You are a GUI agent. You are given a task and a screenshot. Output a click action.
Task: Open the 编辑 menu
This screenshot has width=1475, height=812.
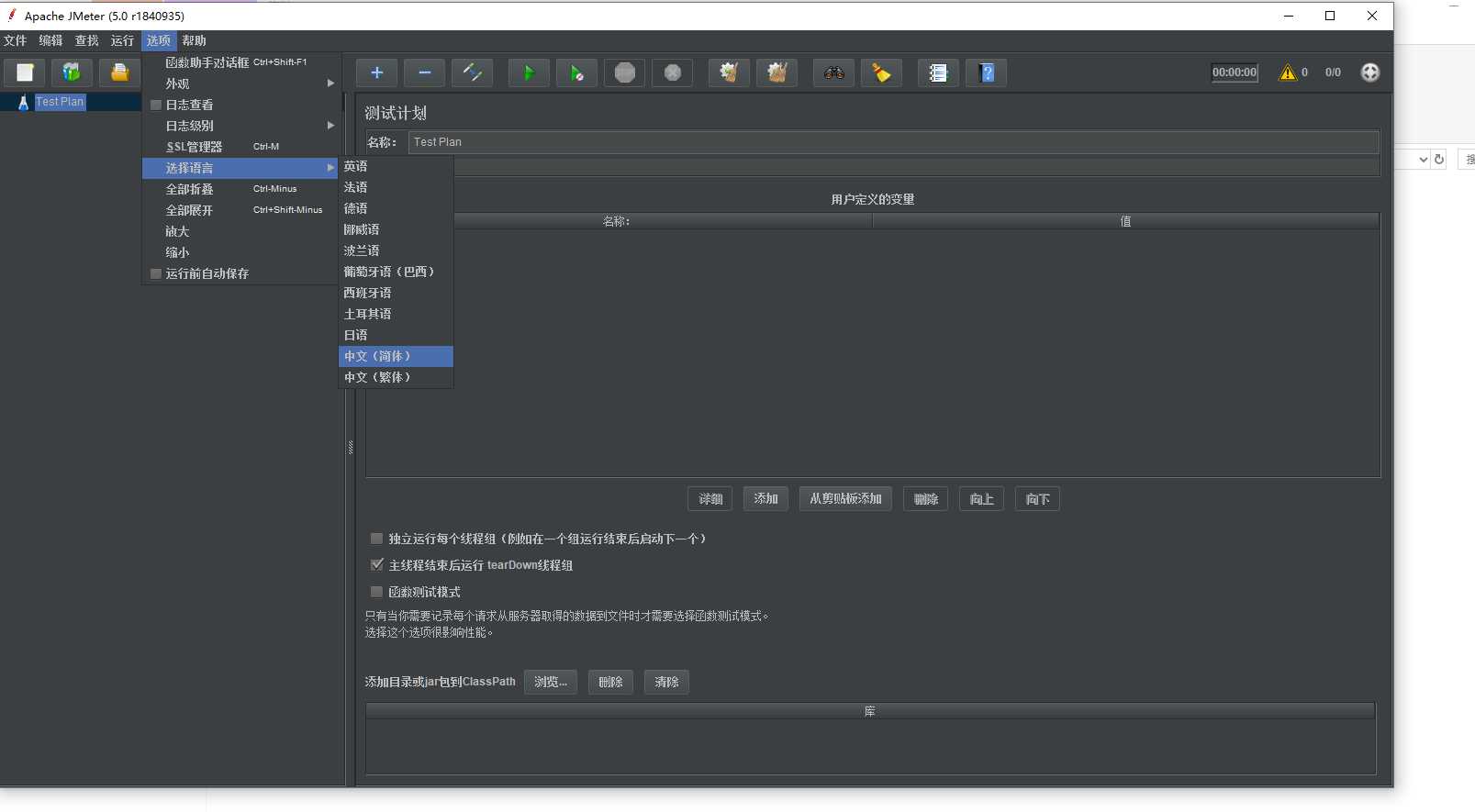[x=50, y=40]
